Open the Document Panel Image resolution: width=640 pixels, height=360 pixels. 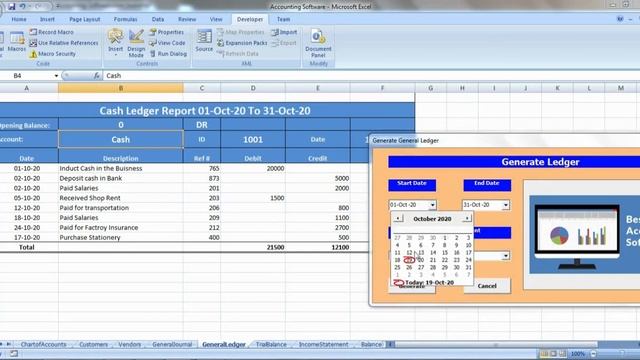click(318, 43)
